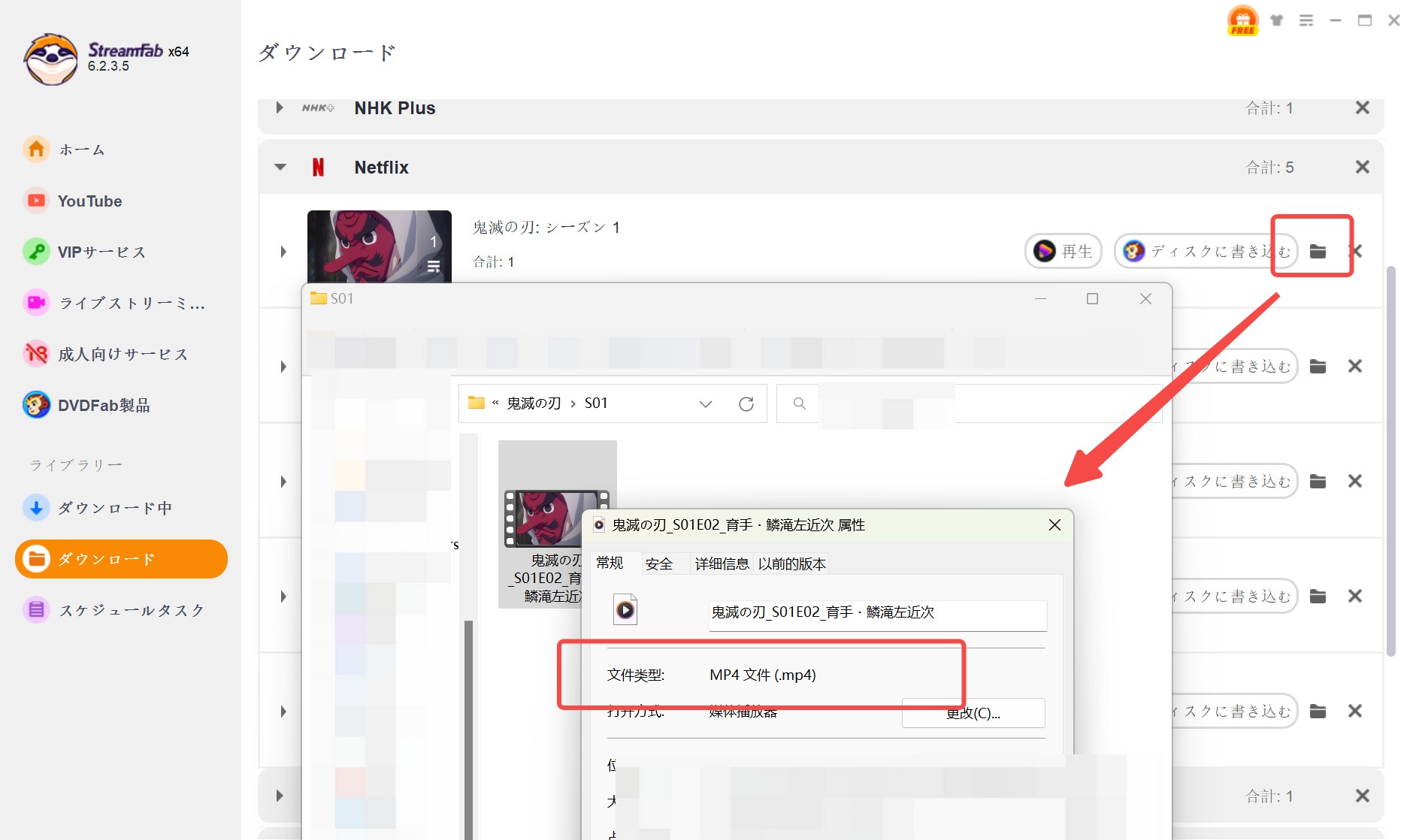Screen dimensions: 1416x840
Task: Delete the second Netflix row
Action: pos(1355,366)
